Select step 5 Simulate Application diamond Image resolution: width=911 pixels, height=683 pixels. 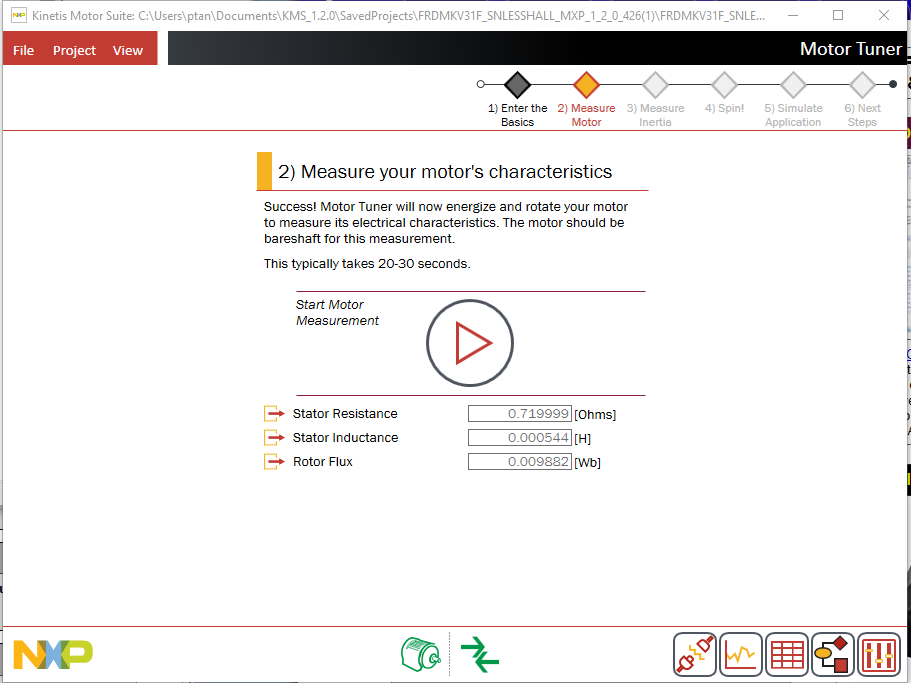click(793, 85)
